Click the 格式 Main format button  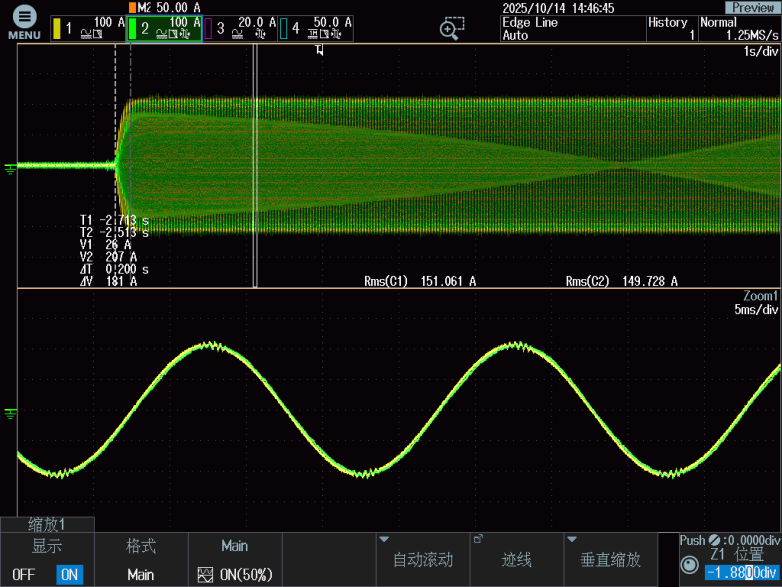pyautogui.click(x=141, y=560)
